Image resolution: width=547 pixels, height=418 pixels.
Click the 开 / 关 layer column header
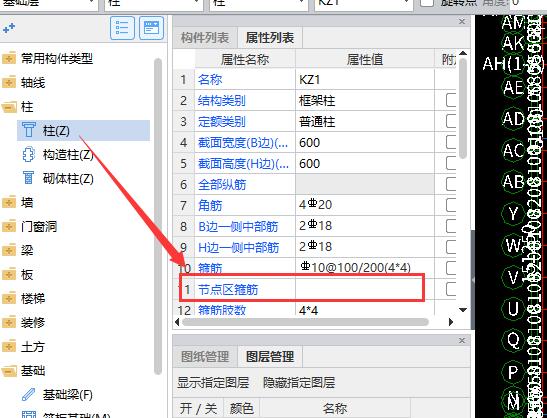(x=198, y=408)
